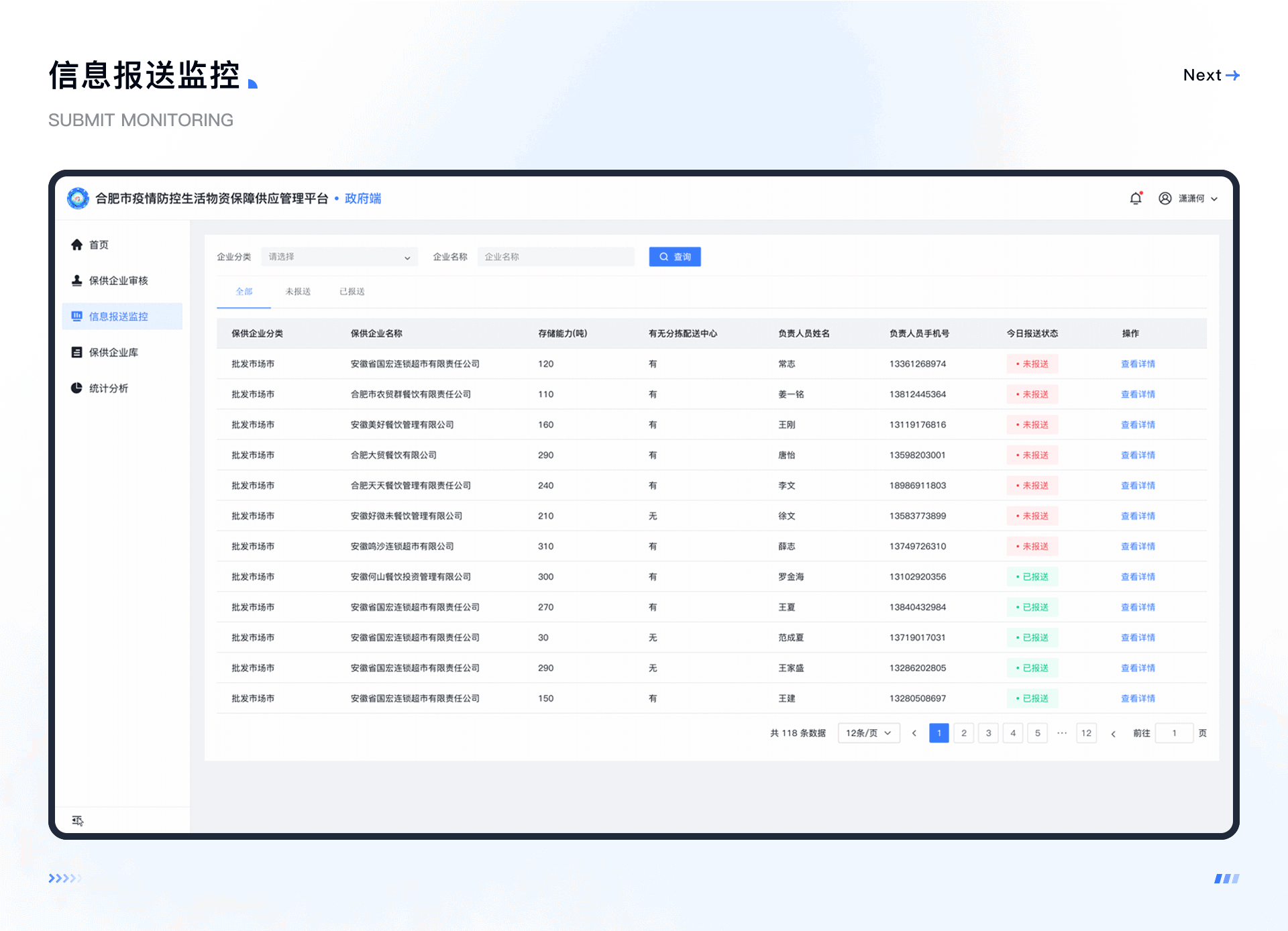This screenshot has width=1288, height=931.
Task: View details for row with 常志
Action: click(x=1138, y=364)
